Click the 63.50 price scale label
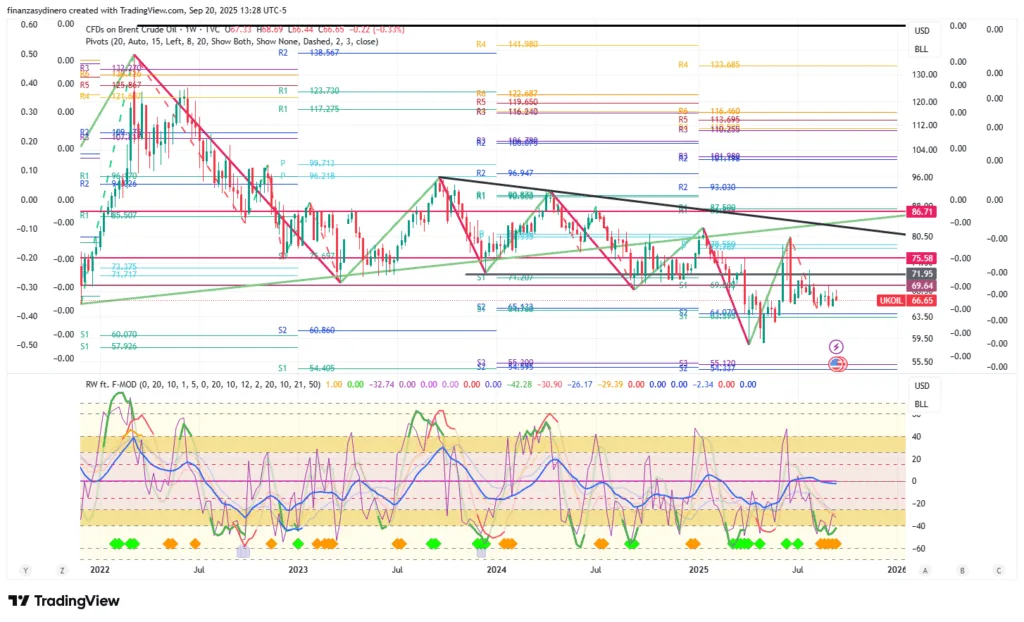The height and width of the screenshot is (622, 1024). pyautogui.click(x=922, y=317)
